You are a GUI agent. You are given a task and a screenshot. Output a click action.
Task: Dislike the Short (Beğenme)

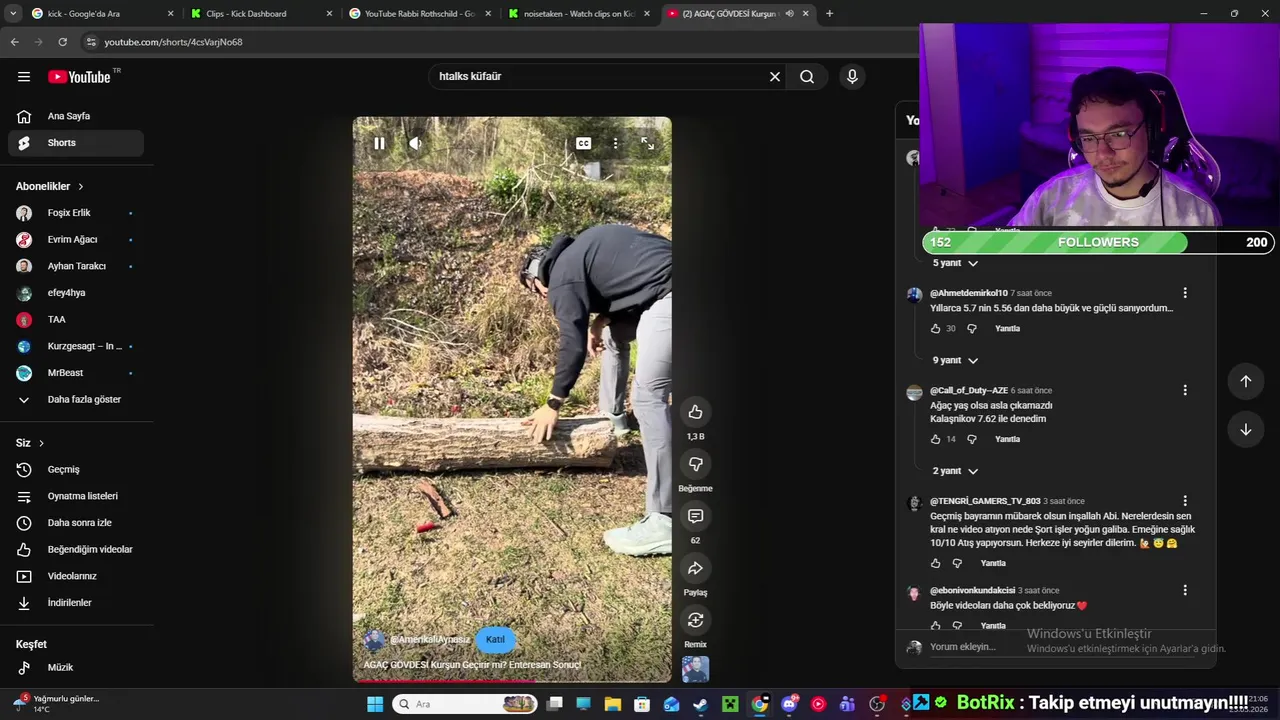pyautogui.click(x=695, y=464)
